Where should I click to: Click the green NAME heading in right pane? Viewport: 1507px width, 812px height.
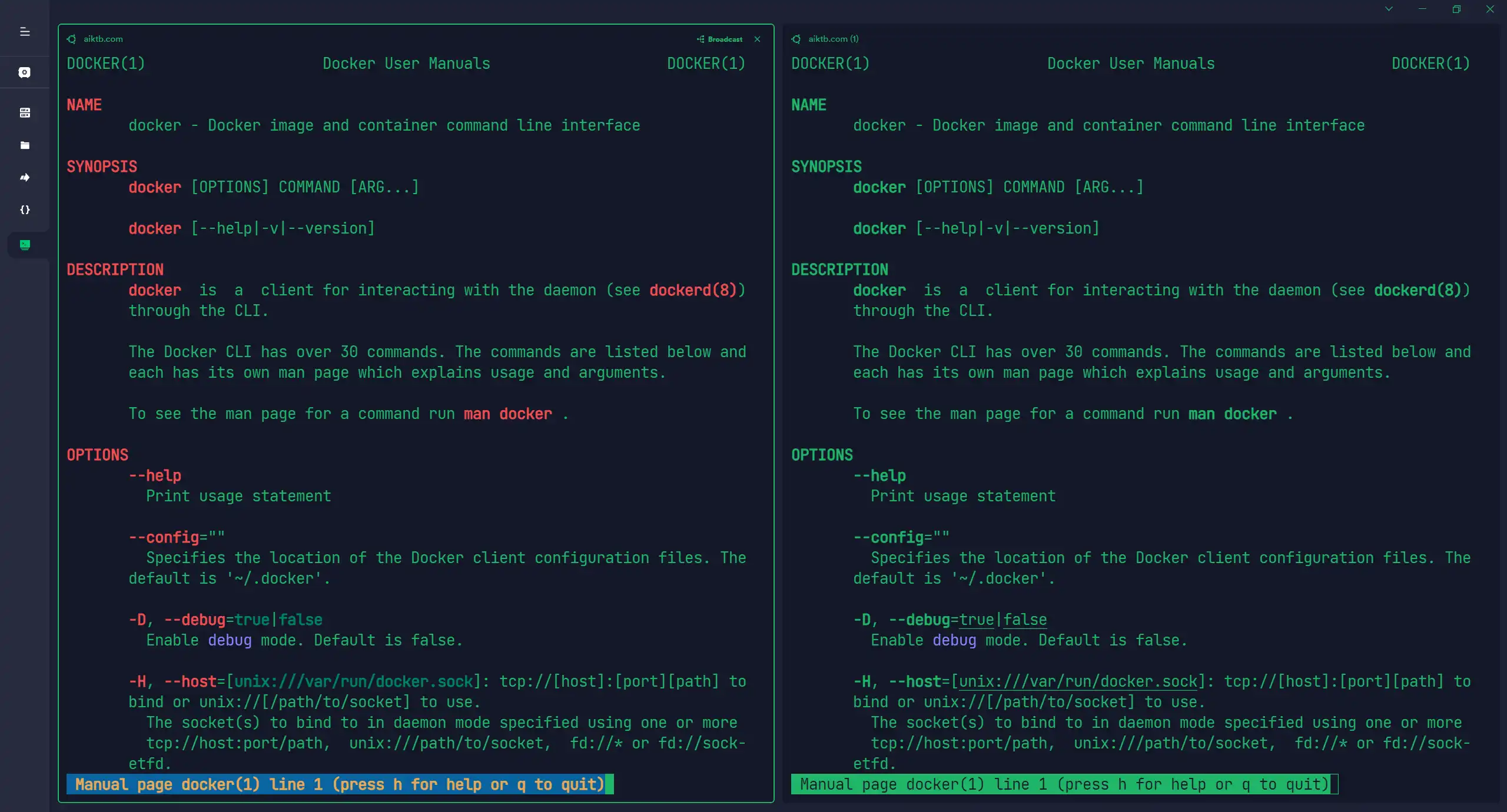809,105
